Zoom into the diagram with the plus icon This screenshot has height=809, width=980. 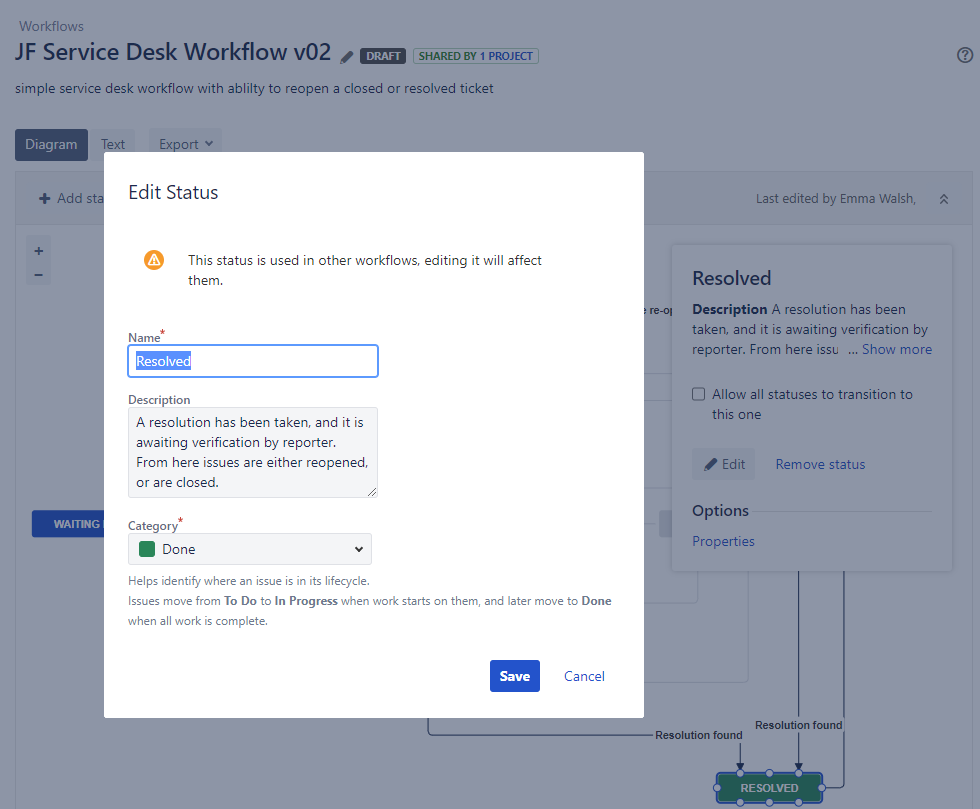point(38,250)
